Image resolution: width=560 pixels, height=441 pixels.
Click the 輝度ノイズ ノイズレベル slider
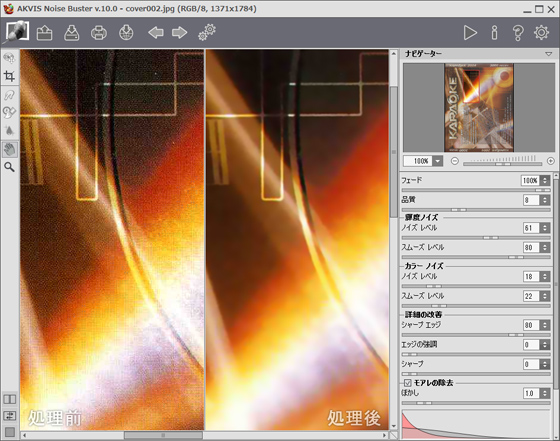click(x=476, y=237)
